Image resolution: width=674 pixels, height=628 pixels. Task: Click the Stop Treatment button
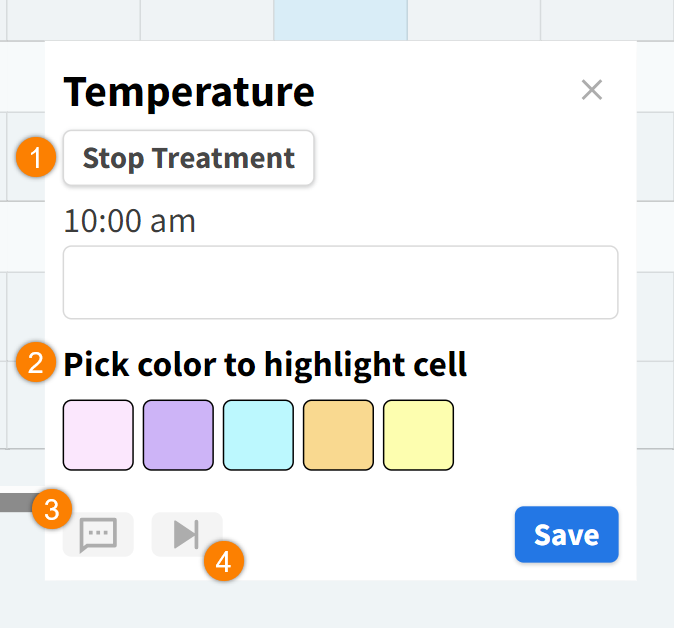click(189, 158)
